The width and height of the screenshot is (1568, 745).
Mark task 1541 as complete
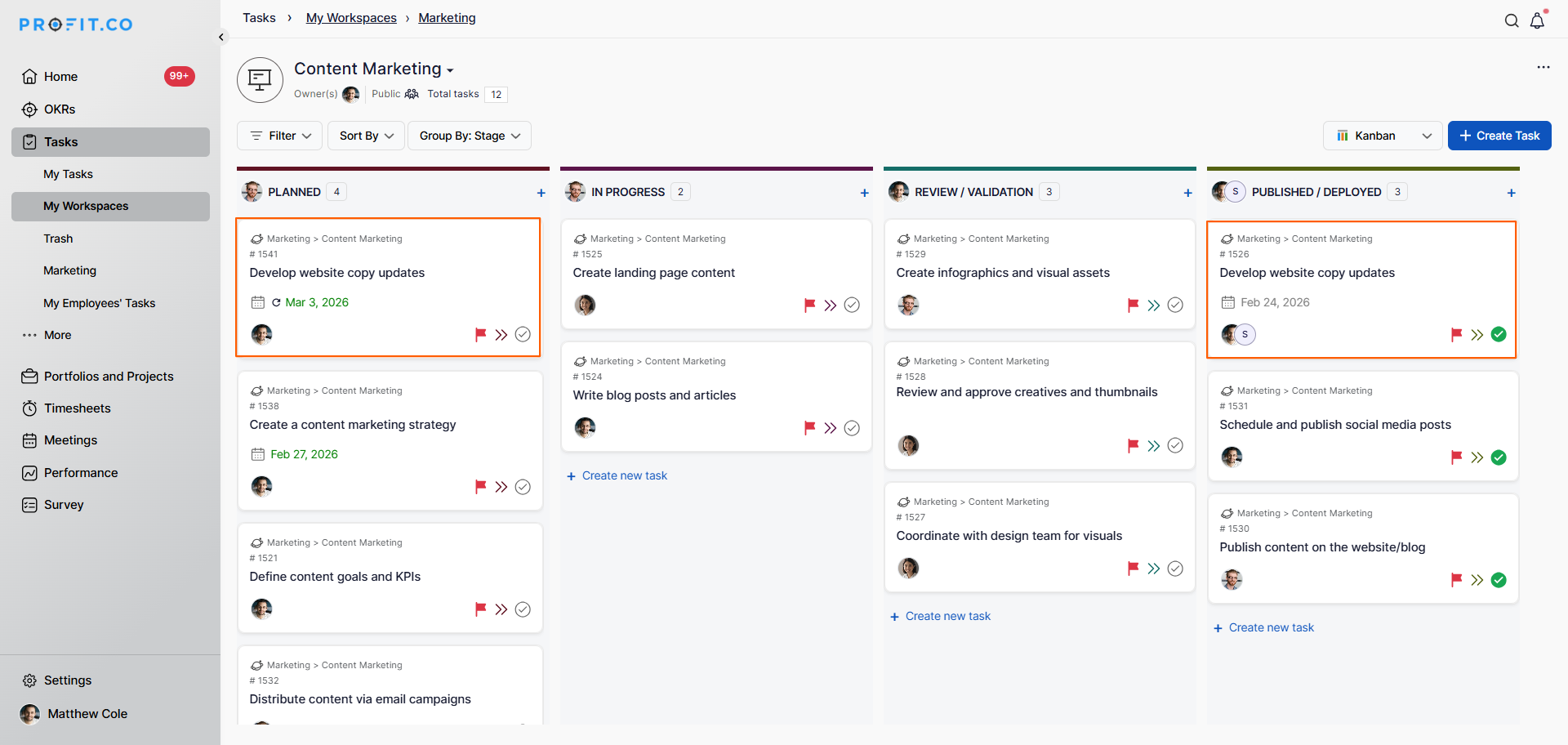pyautogui.click(x=523, y=335)
